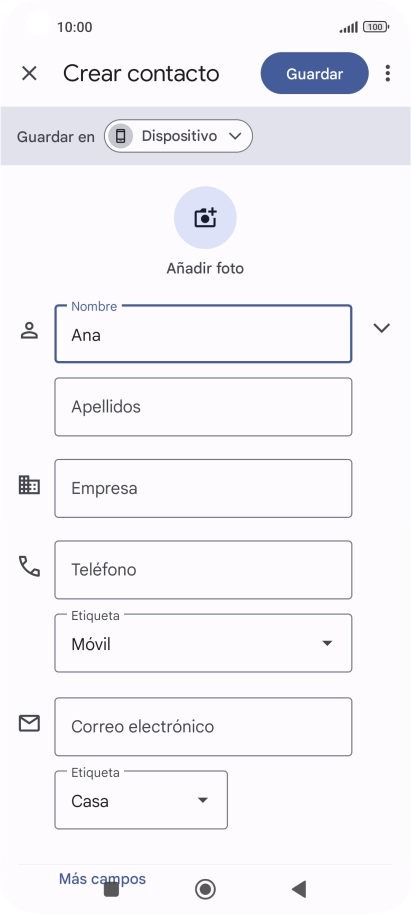Open the Más campos link
Screen dimensions: 411x914
(x=102, y=878)
